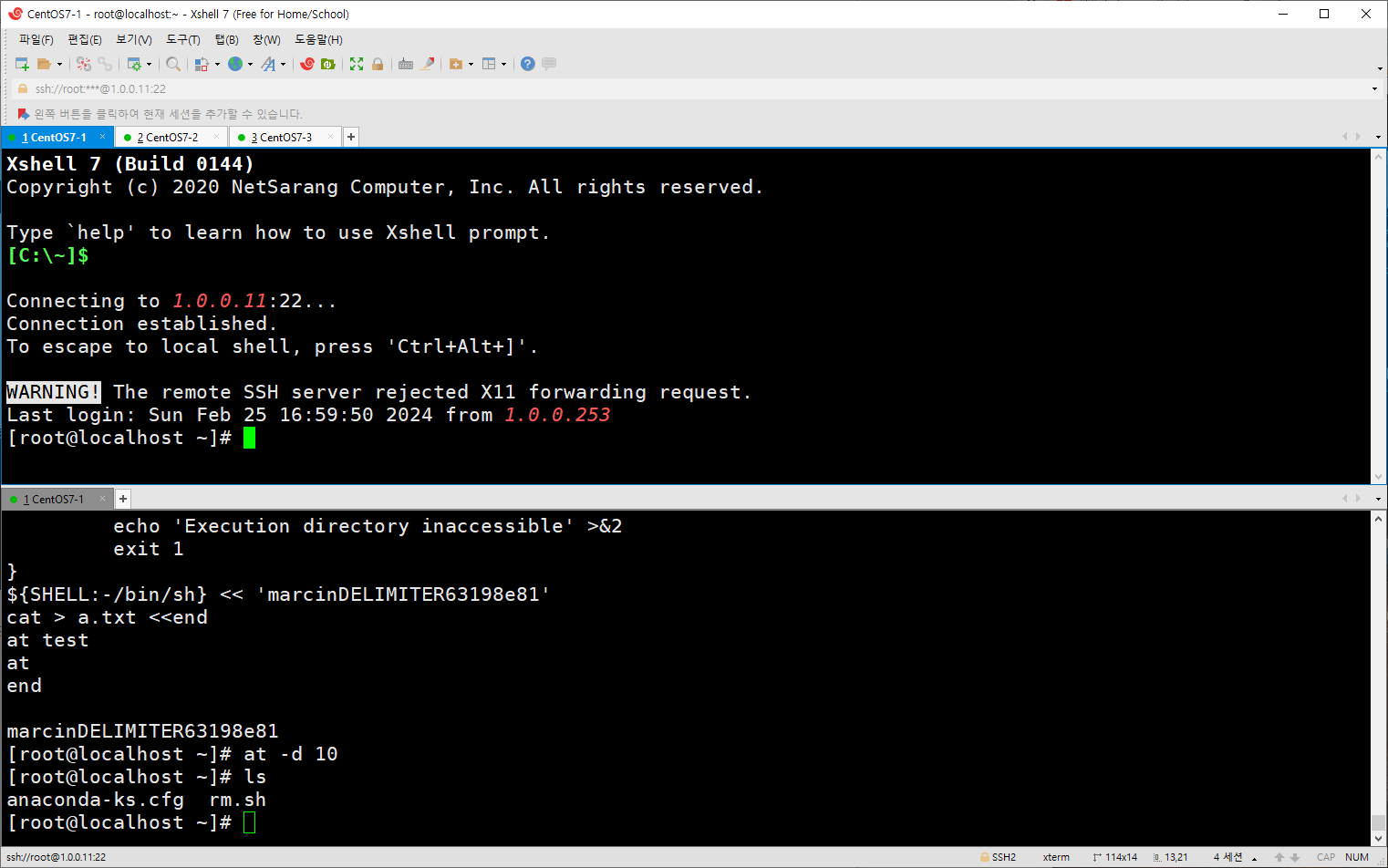Toggle full screen green arrows icon
The width and height of the screenshot is (1388, 868).
click(x=357, y=64)
